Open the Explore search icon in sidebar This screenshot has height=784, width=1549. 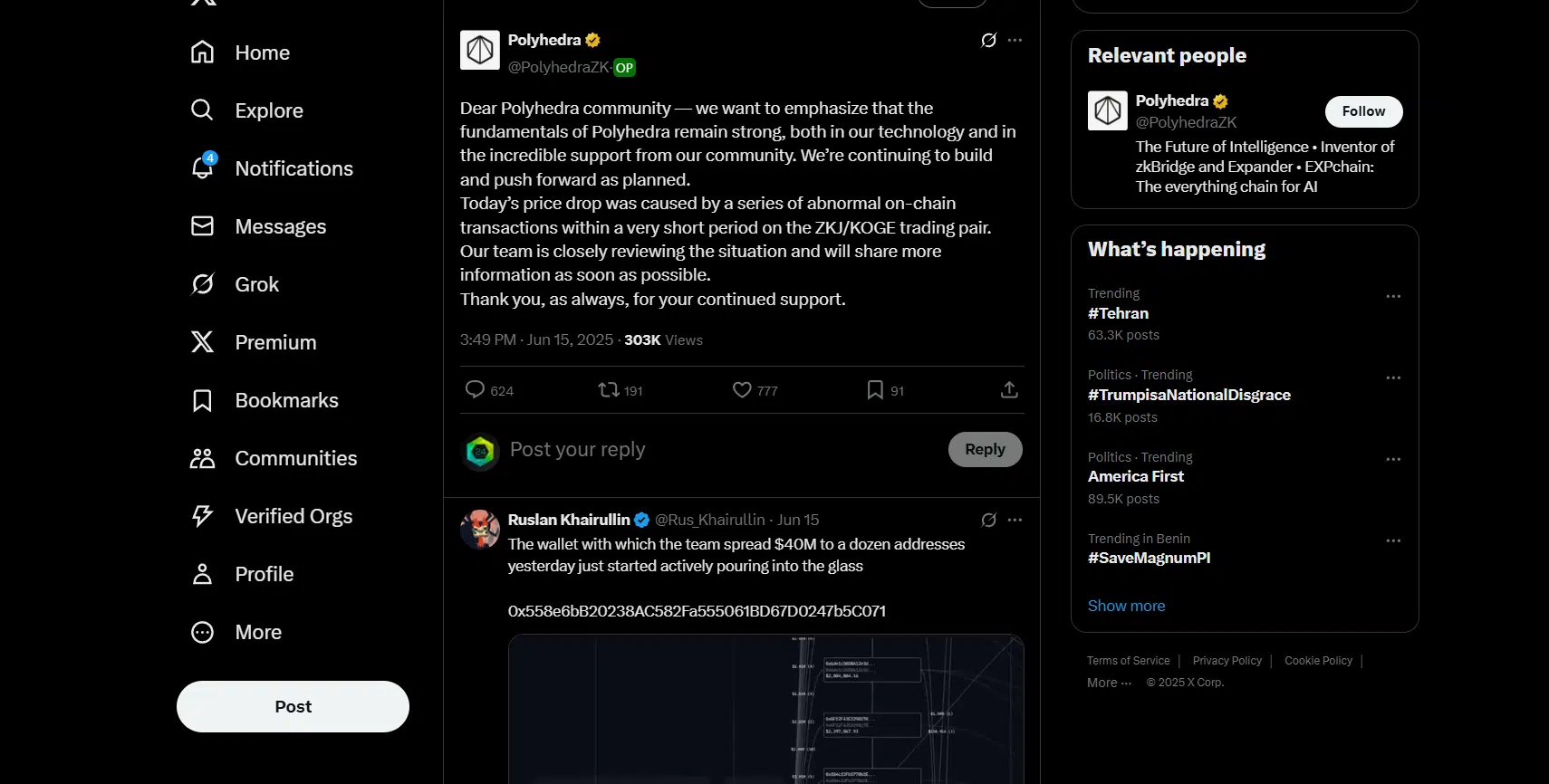(x=202, y=110)
